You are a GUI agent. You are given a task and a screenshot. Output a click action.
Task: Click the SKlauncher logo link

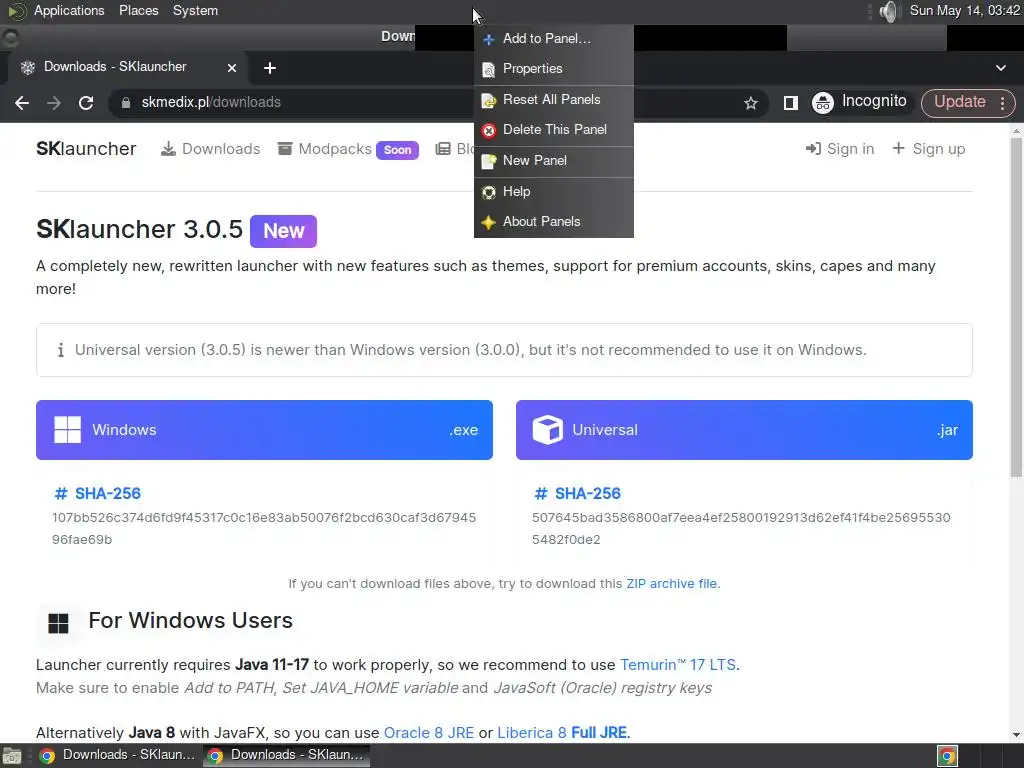(86, 149)
